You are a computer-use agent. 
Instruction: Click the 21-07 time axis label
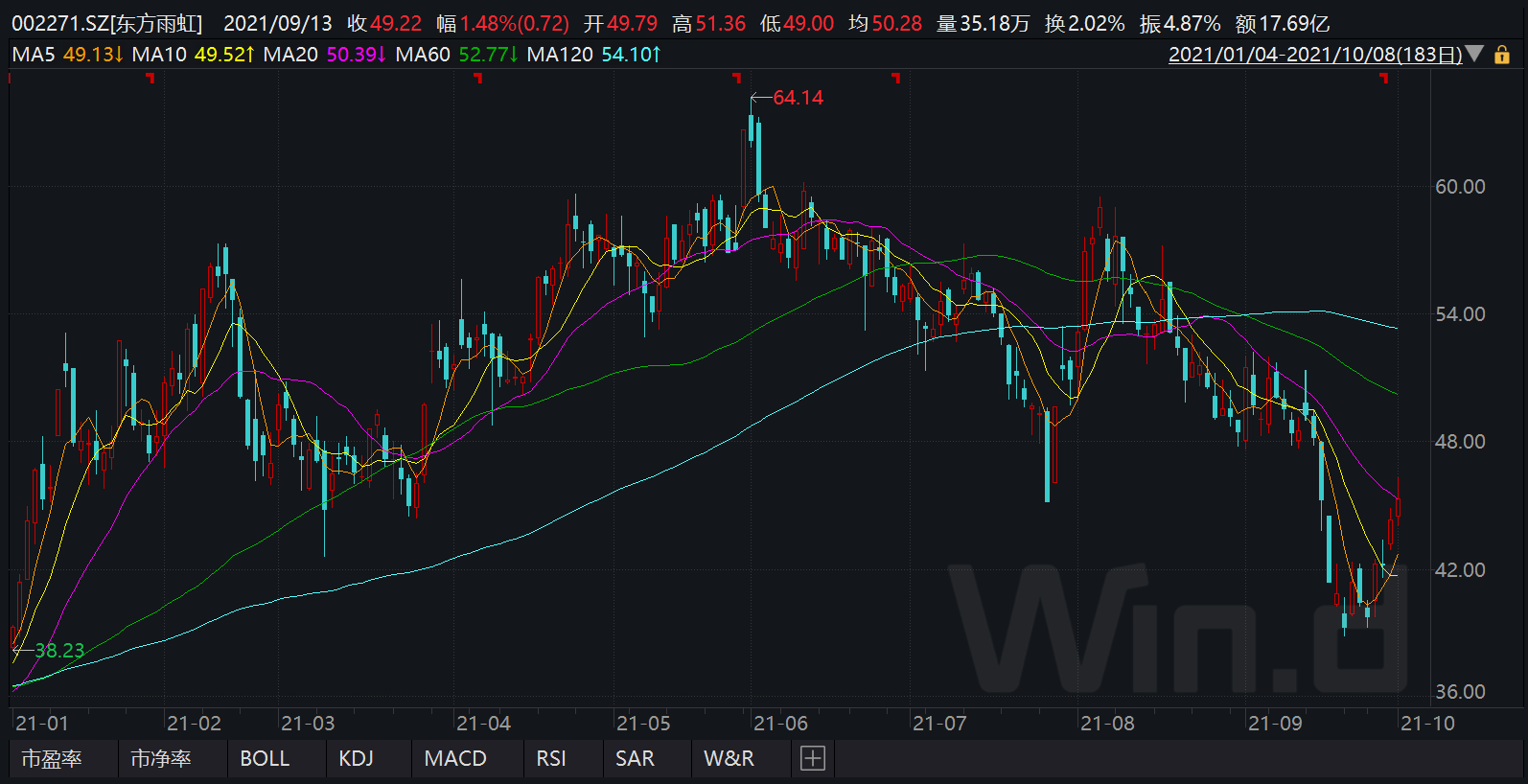[939, 724]
